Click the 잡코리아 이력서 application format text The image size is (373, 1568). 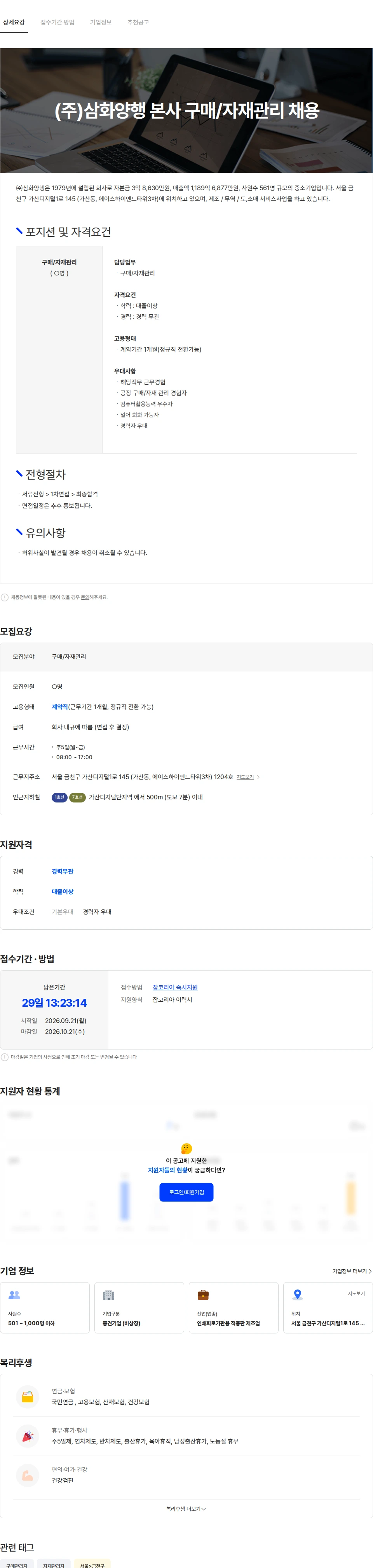coord(172,999)
